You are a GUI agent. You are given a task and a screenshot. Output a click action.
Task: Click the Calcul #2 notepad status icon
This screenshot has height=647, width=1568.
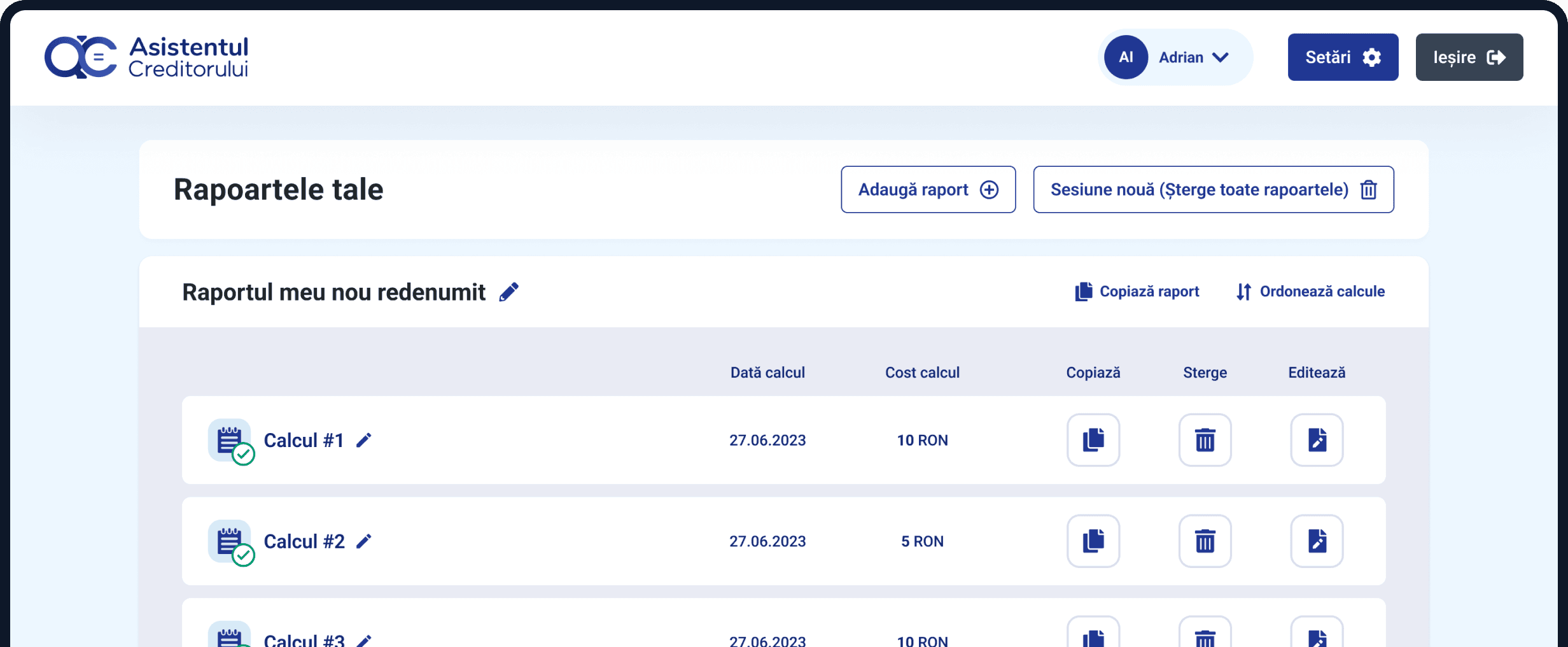pyautogui.click(x=230, y=541)
